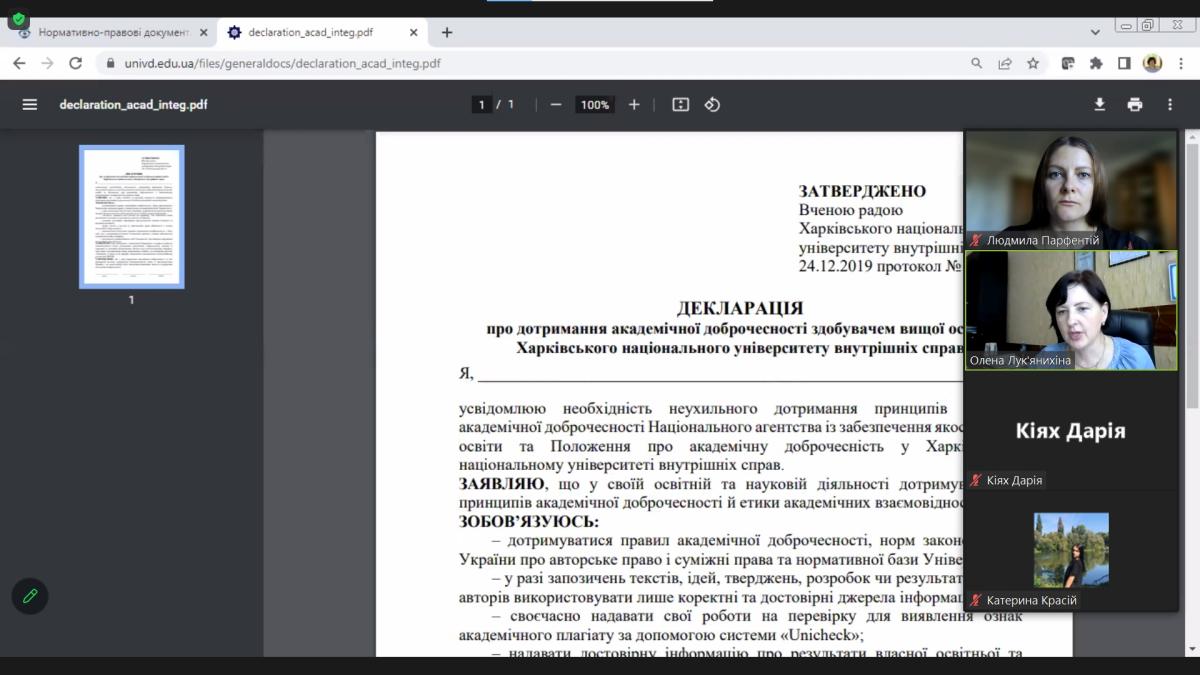Click the declaration_acad_integ.pdf viewer title
Viewport: 1200px width, 675px height.
coord(134,104)
